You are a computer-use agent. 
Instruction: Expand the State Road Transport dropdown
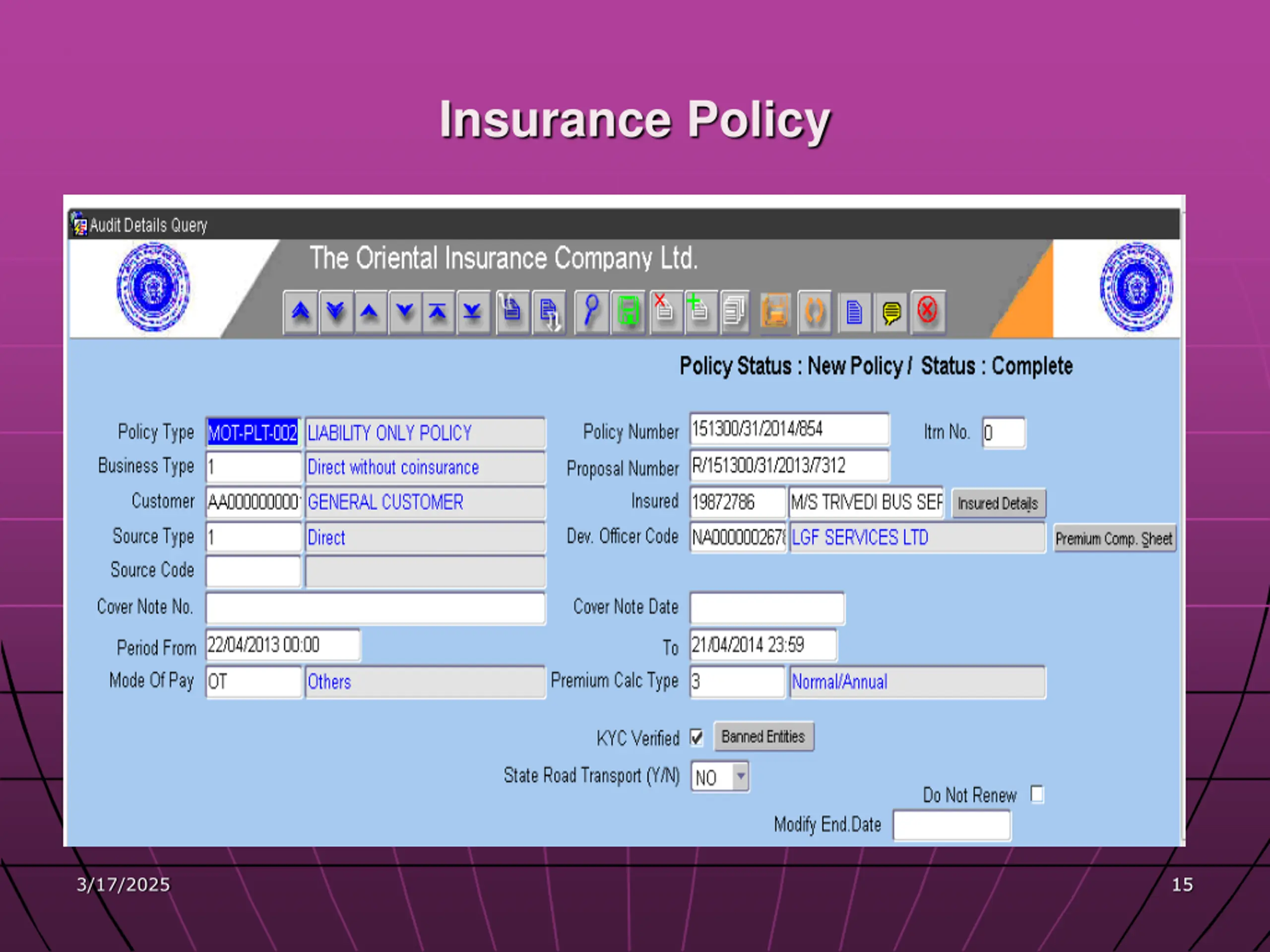pos(740,776)
